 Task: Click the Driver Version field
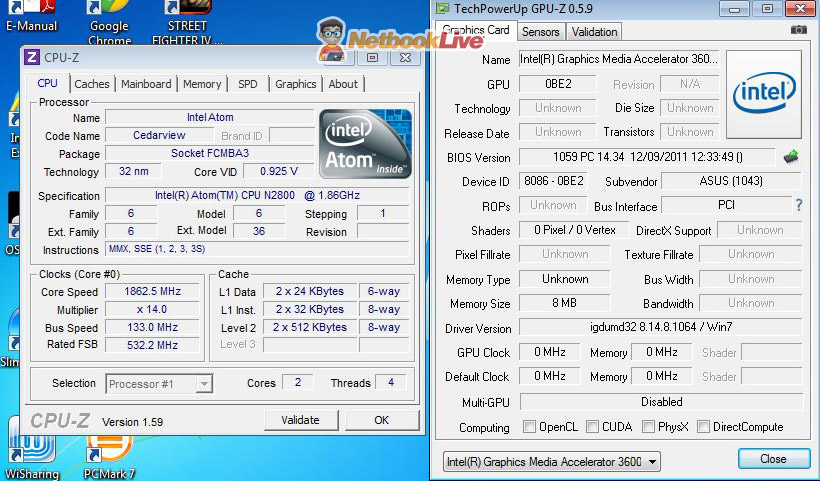[660, 327]
